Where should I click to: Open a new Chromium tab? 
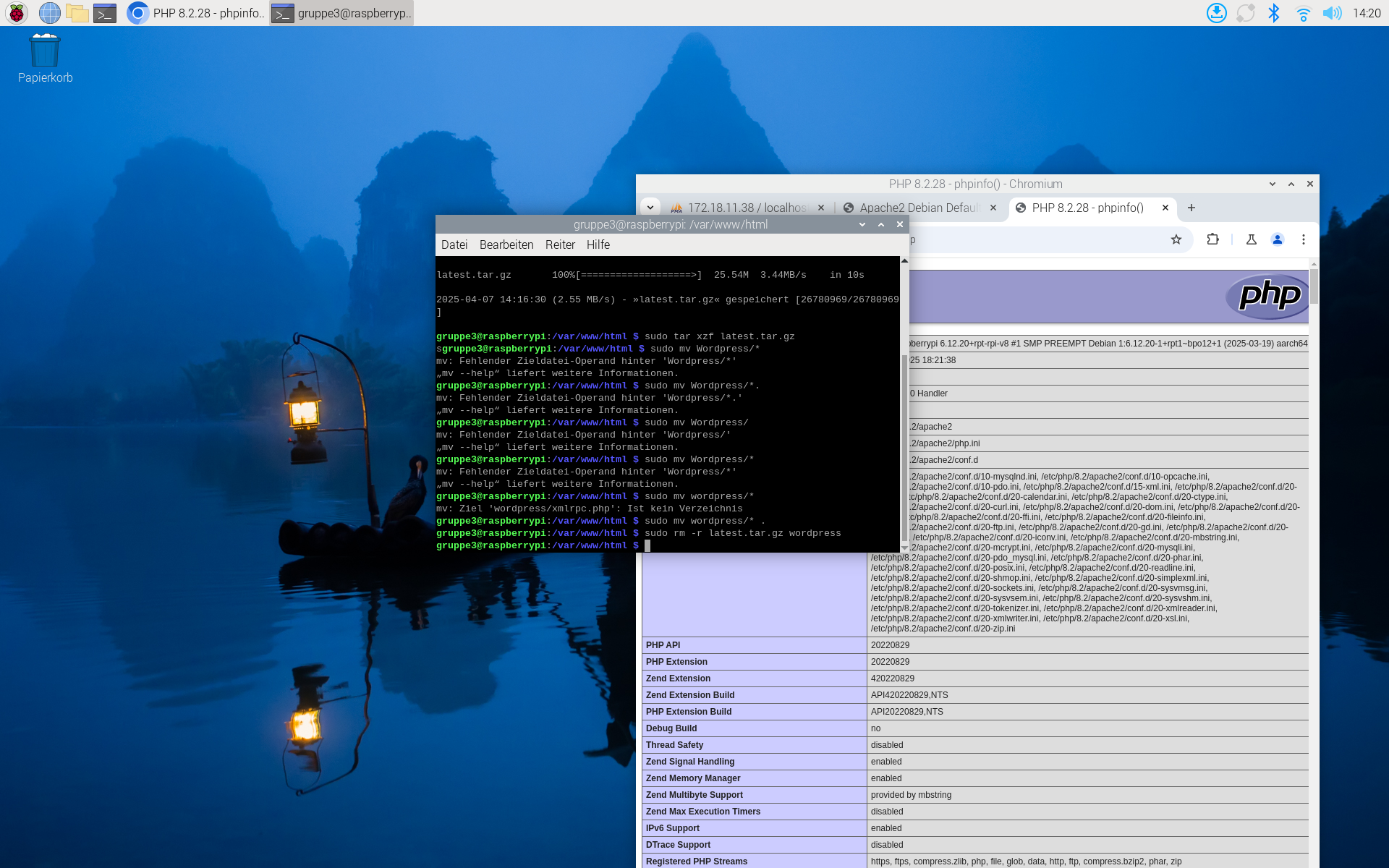(1192, 208)
